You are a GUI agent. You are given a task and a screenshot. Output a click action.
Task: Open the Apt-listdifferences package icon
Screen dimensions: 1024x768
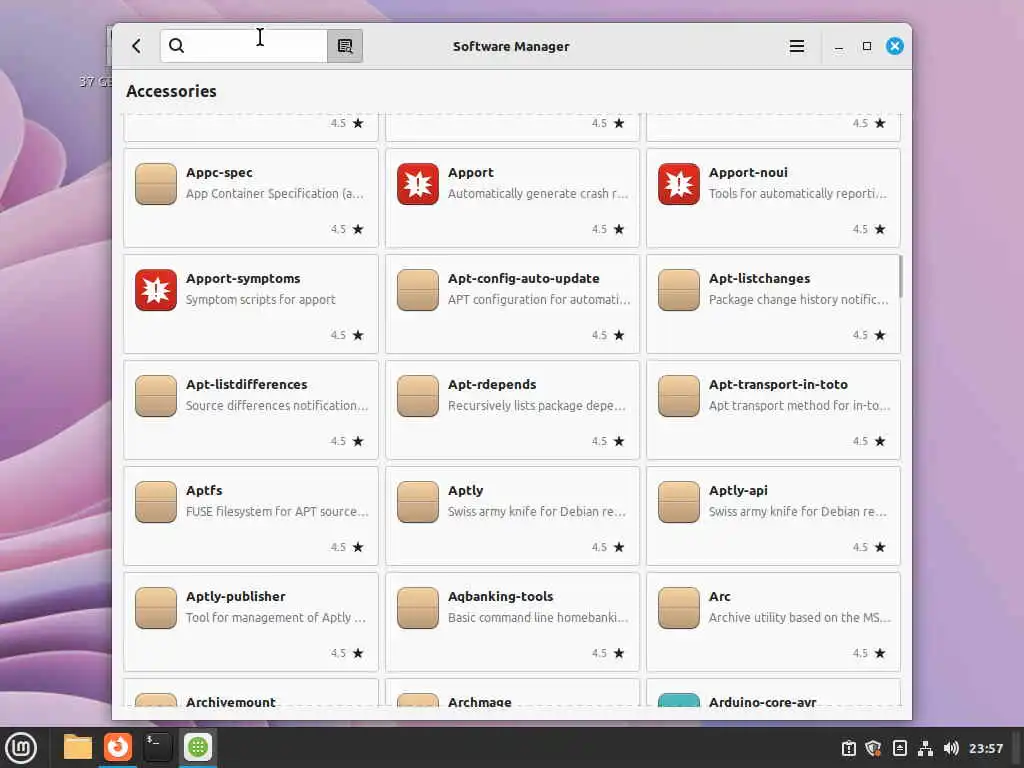click(156, 396)
